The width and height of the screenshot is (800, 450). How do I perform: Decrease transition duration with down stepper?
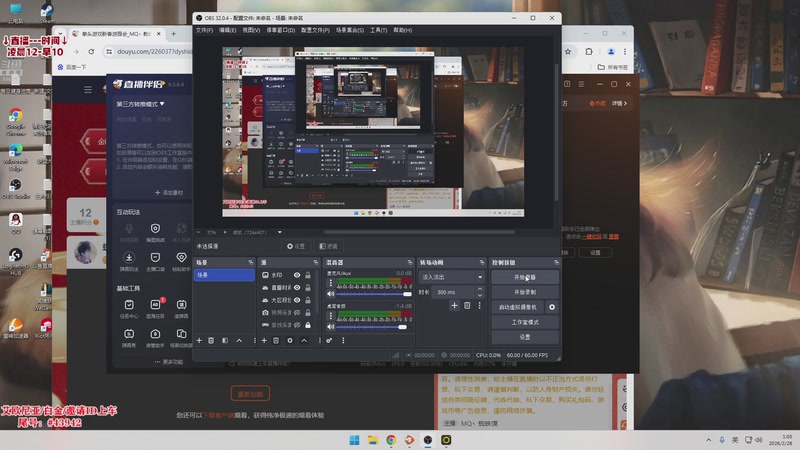[480, 295]
